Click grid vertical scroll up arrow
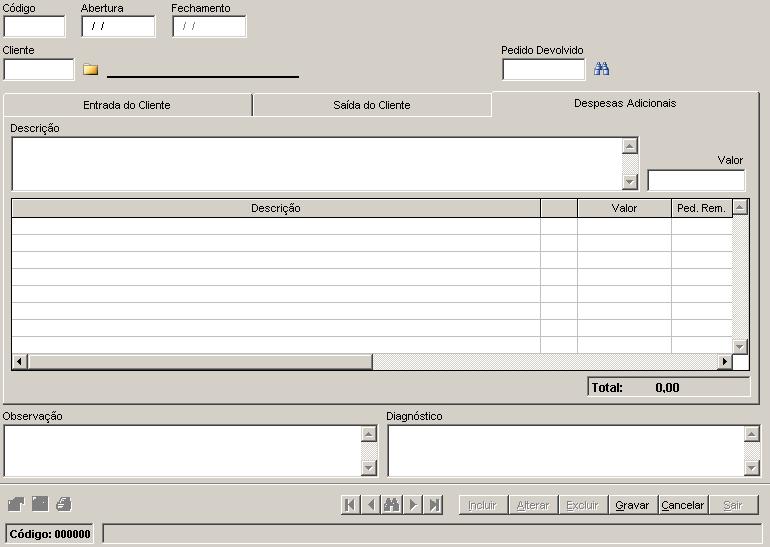This screenshot has width=770, height=547. coord(740,207)
